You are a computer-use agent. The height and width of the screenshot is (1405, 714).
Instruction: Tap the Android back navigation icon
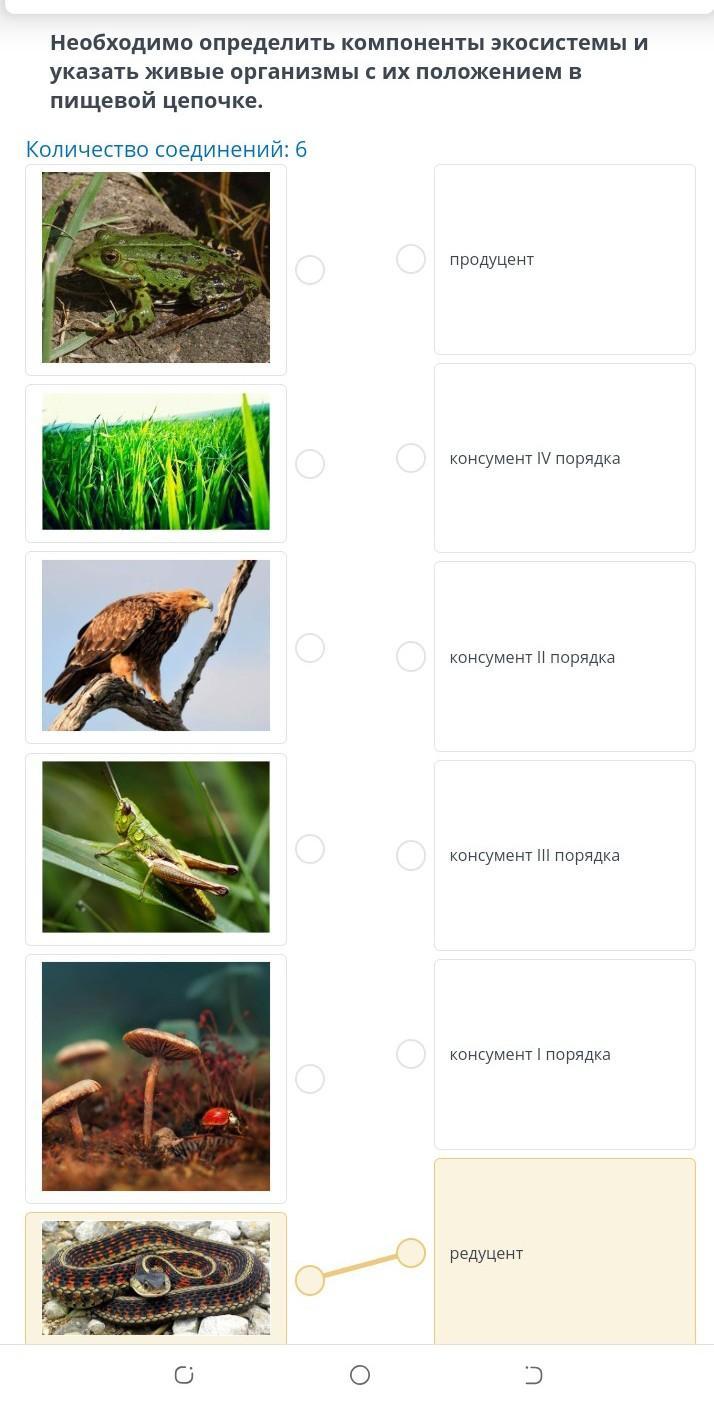tap(533, 1375)
